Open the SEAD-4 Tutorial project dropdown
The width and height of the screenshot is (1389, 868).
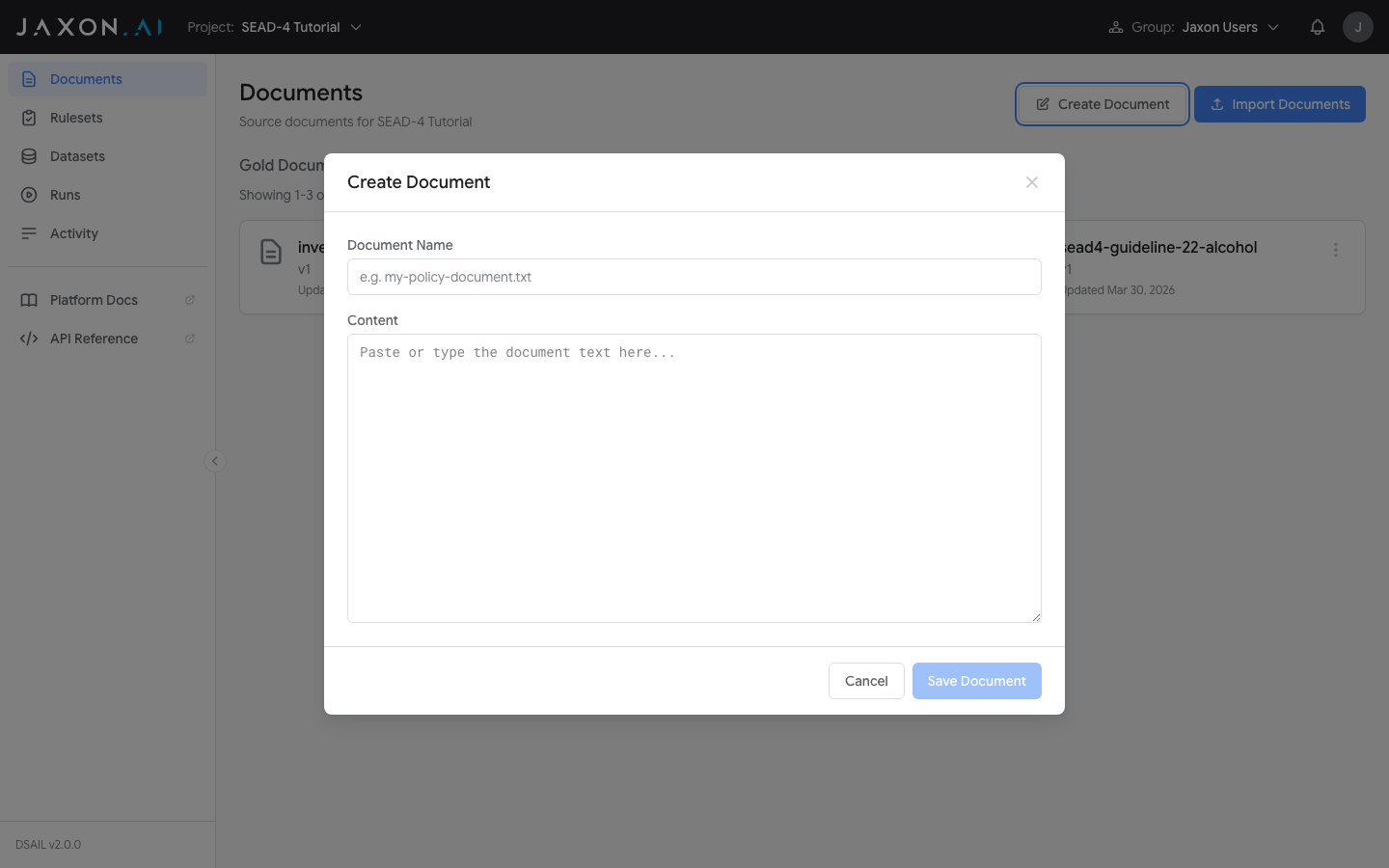point(302,27)
